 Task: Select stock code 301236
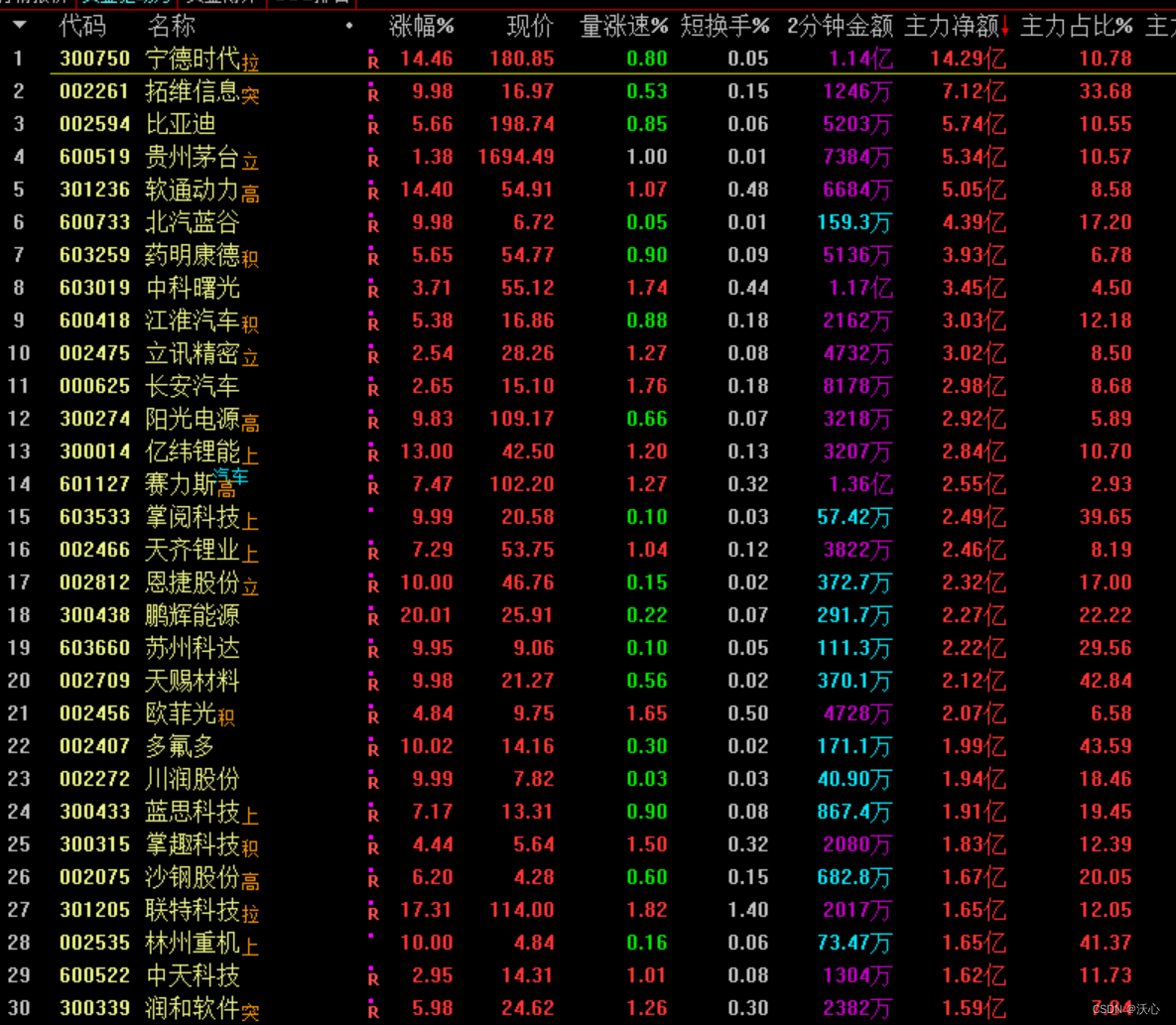click(x=94, y=190)
